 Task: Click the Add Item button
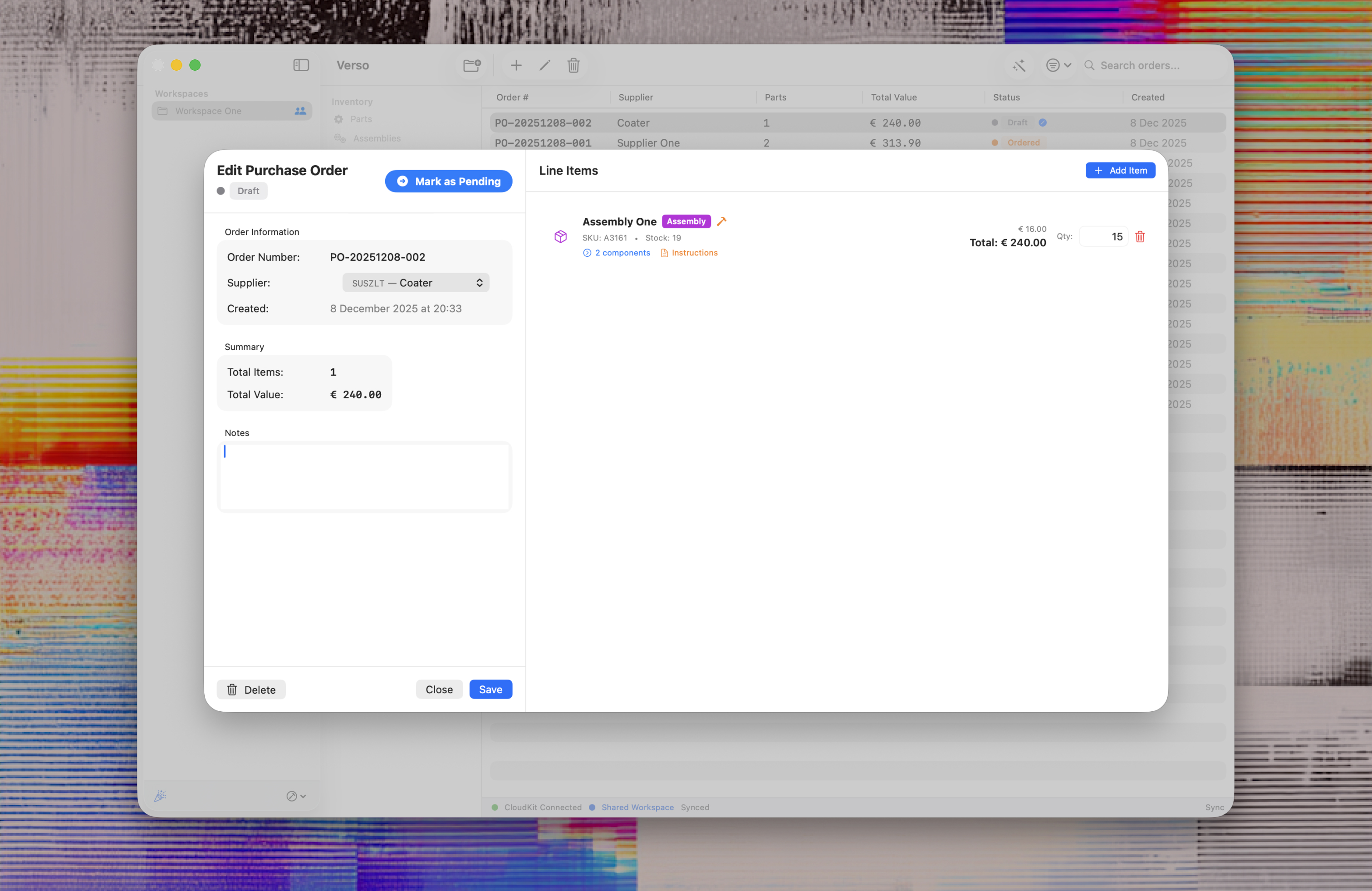click(1119, 170)
